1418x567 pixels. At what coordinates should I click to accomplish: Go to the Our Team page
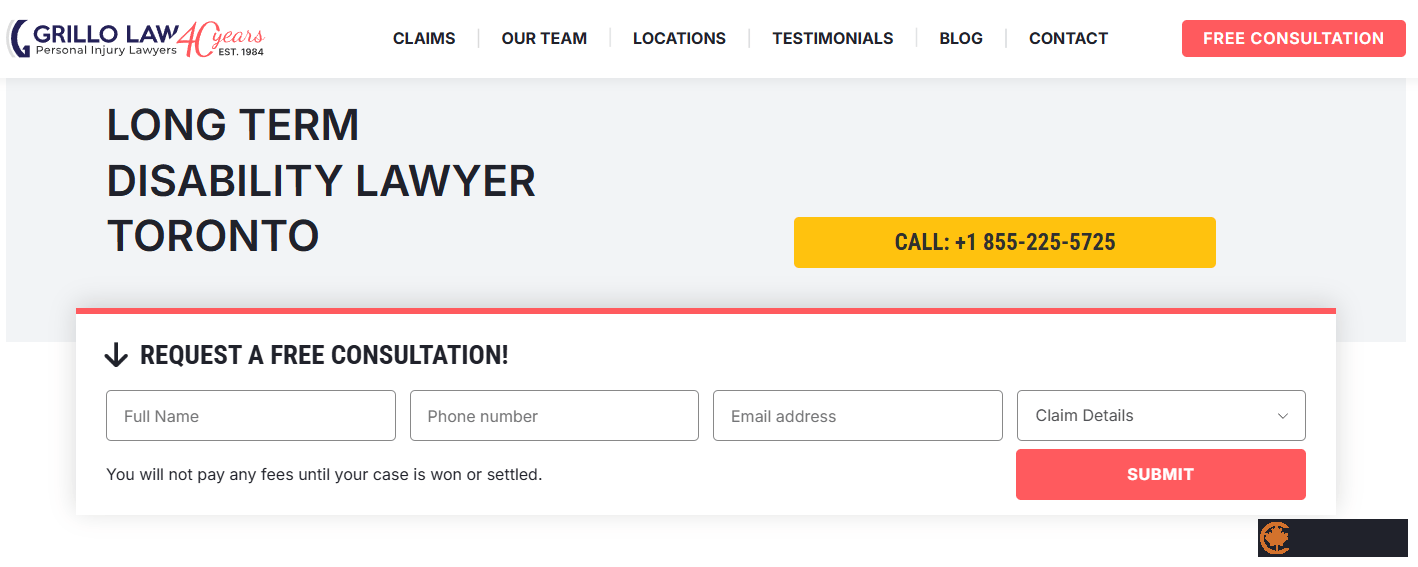(x=544, y=38)
